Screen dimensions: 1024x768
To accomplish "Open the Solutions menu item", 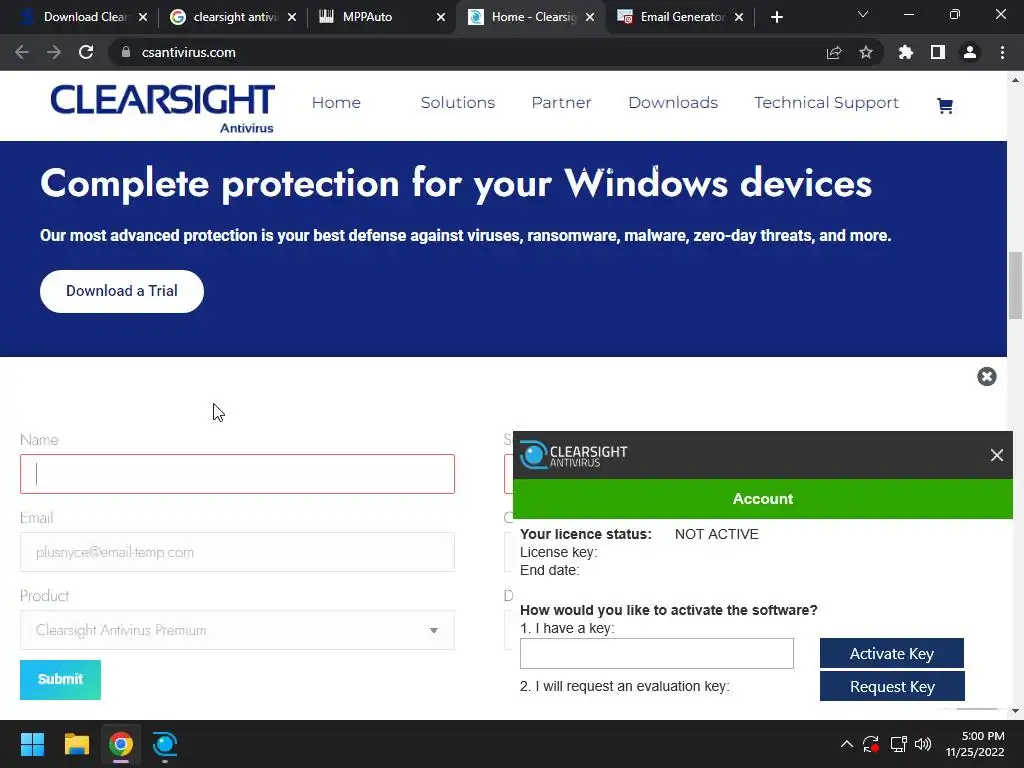I will click(457, 103).
